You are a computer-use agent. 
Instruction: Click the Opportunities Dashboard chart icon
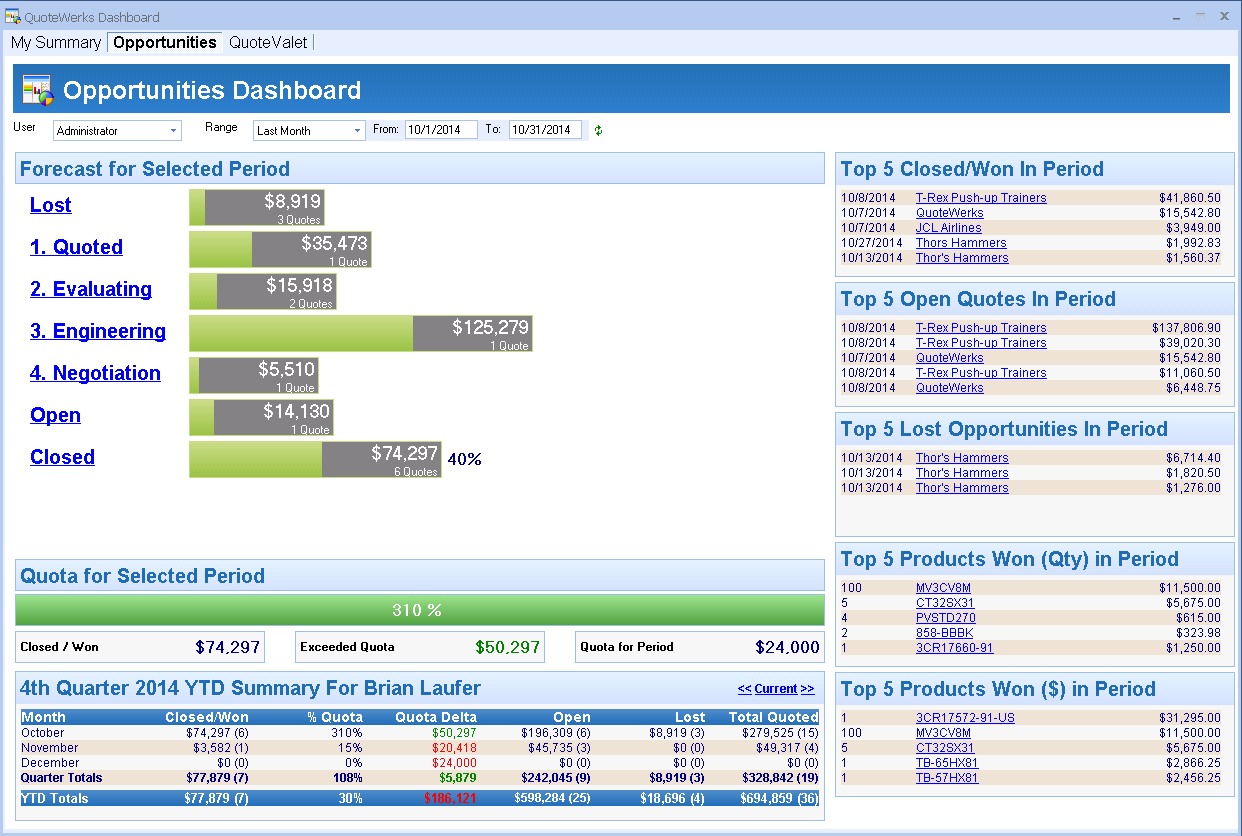pos(37,90)
